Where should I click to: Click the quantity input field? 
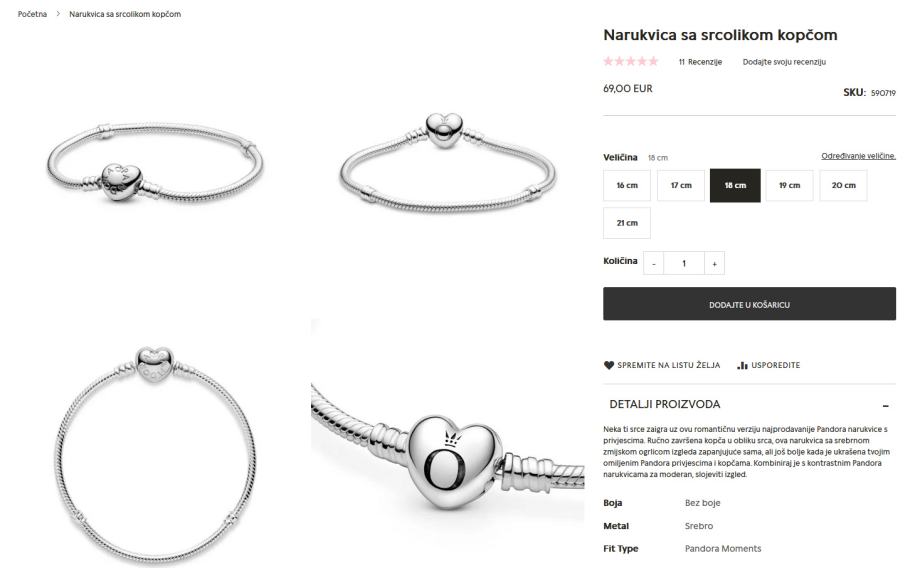[684, 263]
